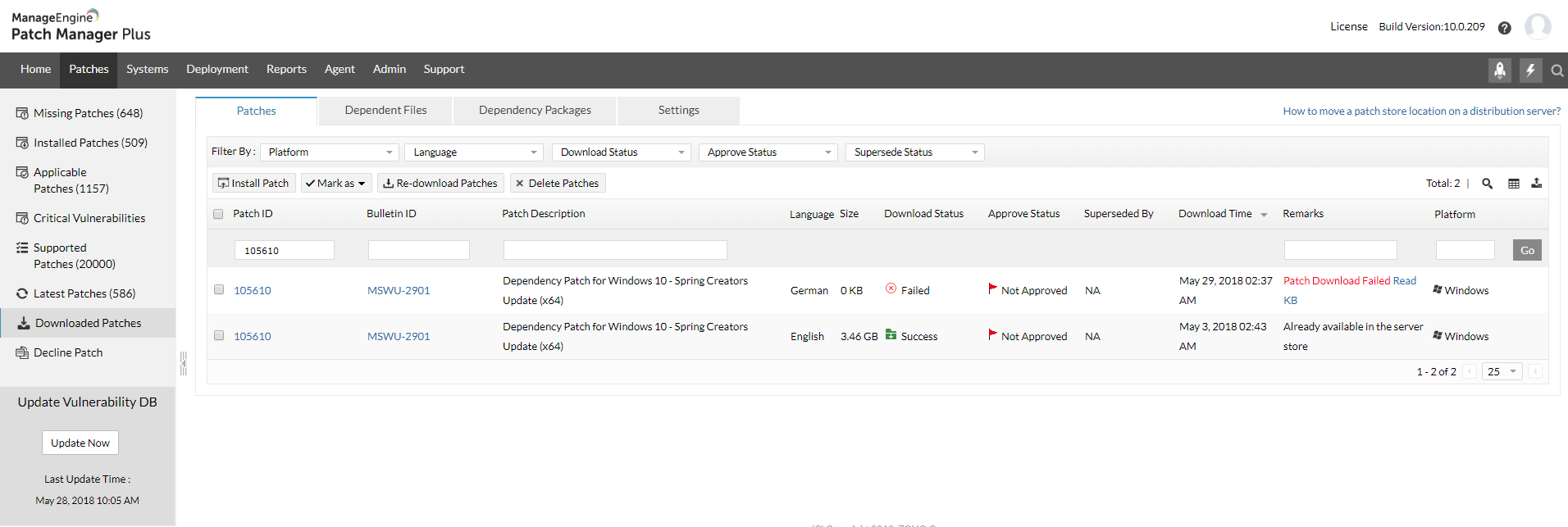Go to the next results page arrow

(1535, 371)
